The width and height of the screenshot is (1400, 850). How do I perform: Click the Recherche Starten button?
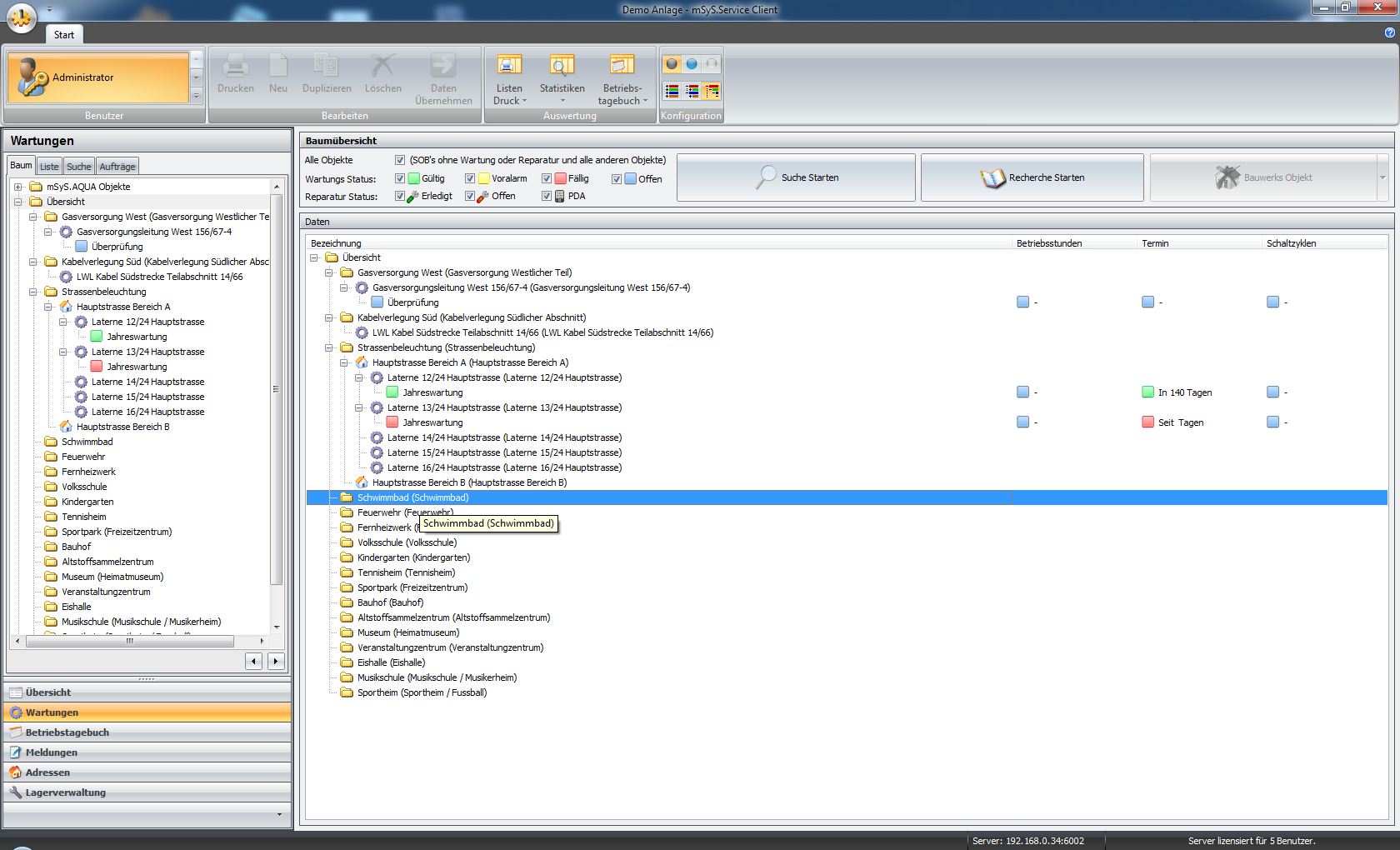click(1032, 177)
